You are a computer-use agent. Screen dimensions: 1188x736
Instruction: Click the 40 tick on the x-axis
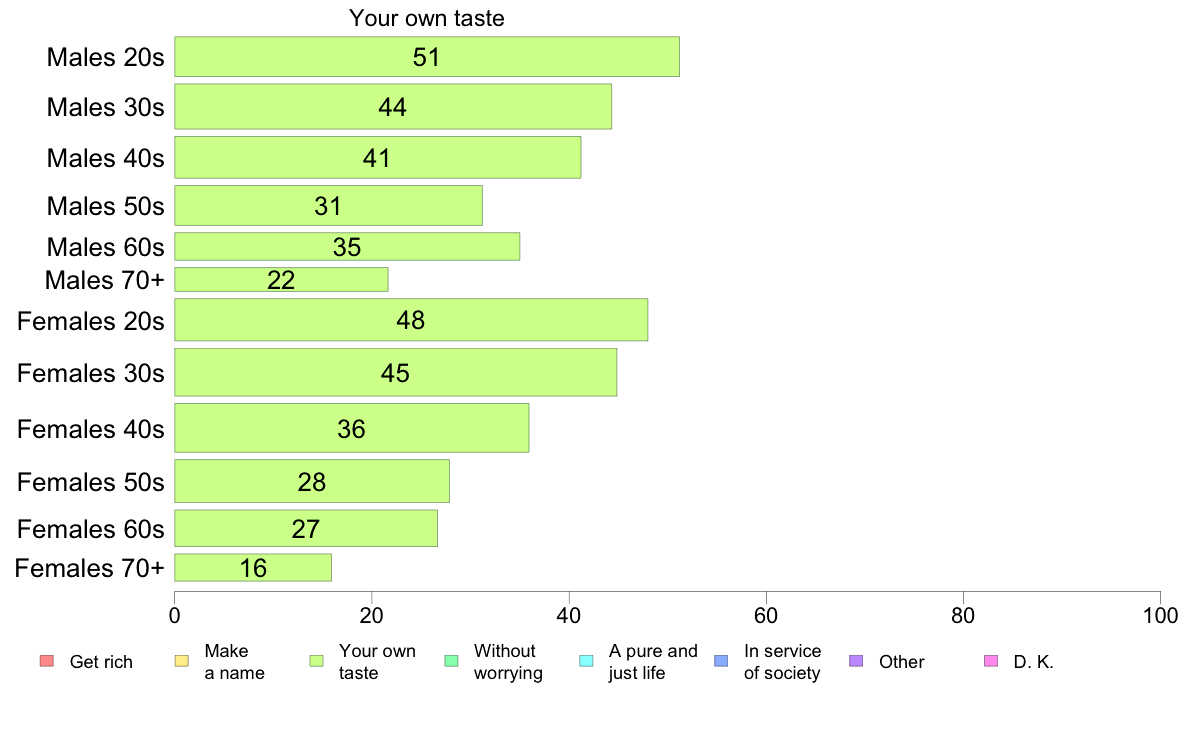[569, 615]
